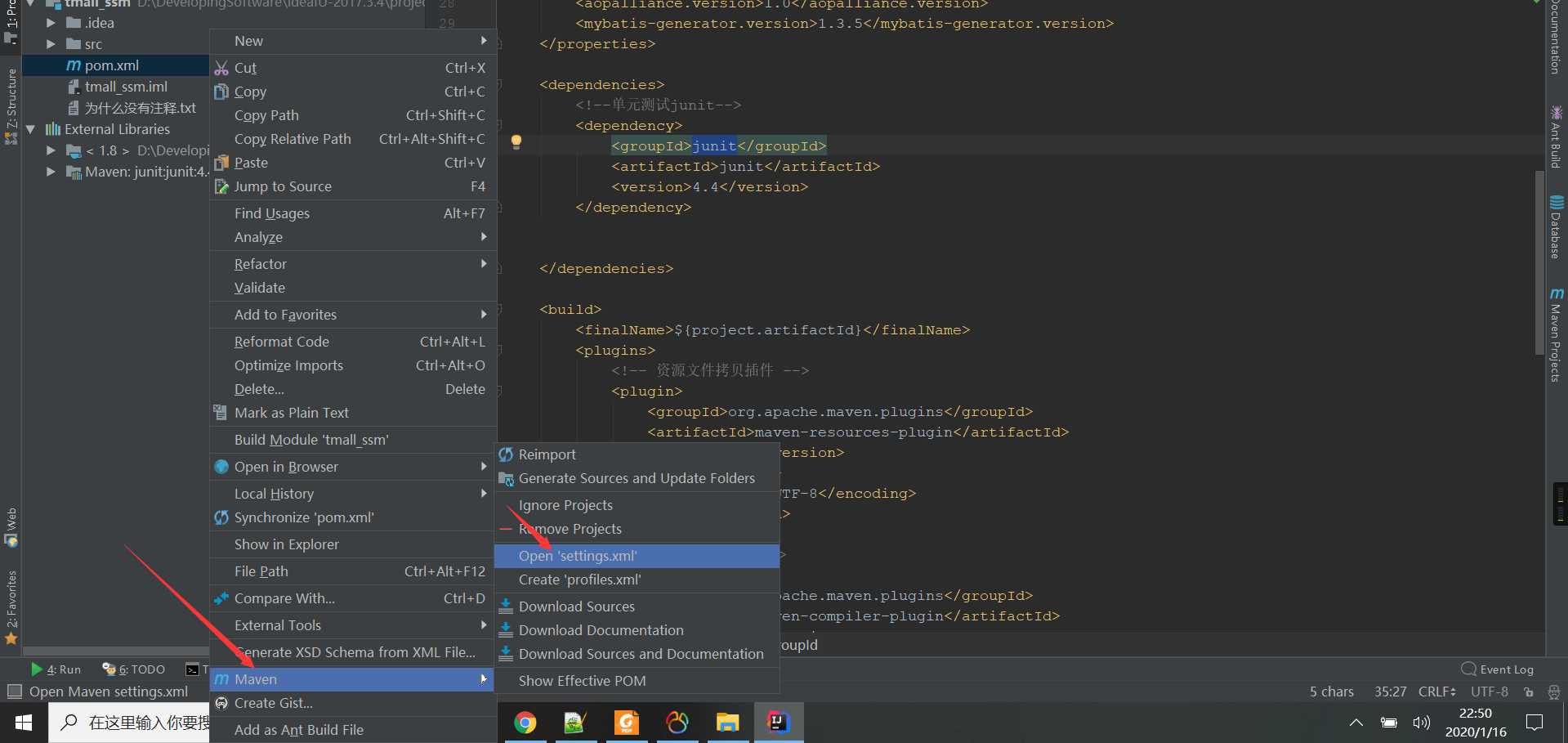The image size is (1568, 743).
Task: Open File Explorer from the taskbar
Action: (727, 723)
